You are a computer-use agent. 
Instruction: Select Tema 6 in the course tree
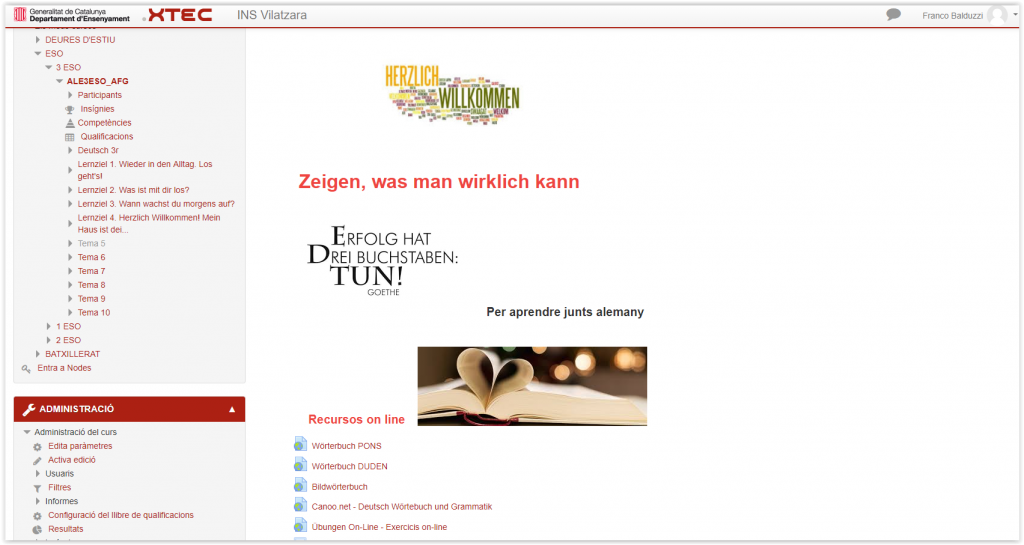point(91,257)
